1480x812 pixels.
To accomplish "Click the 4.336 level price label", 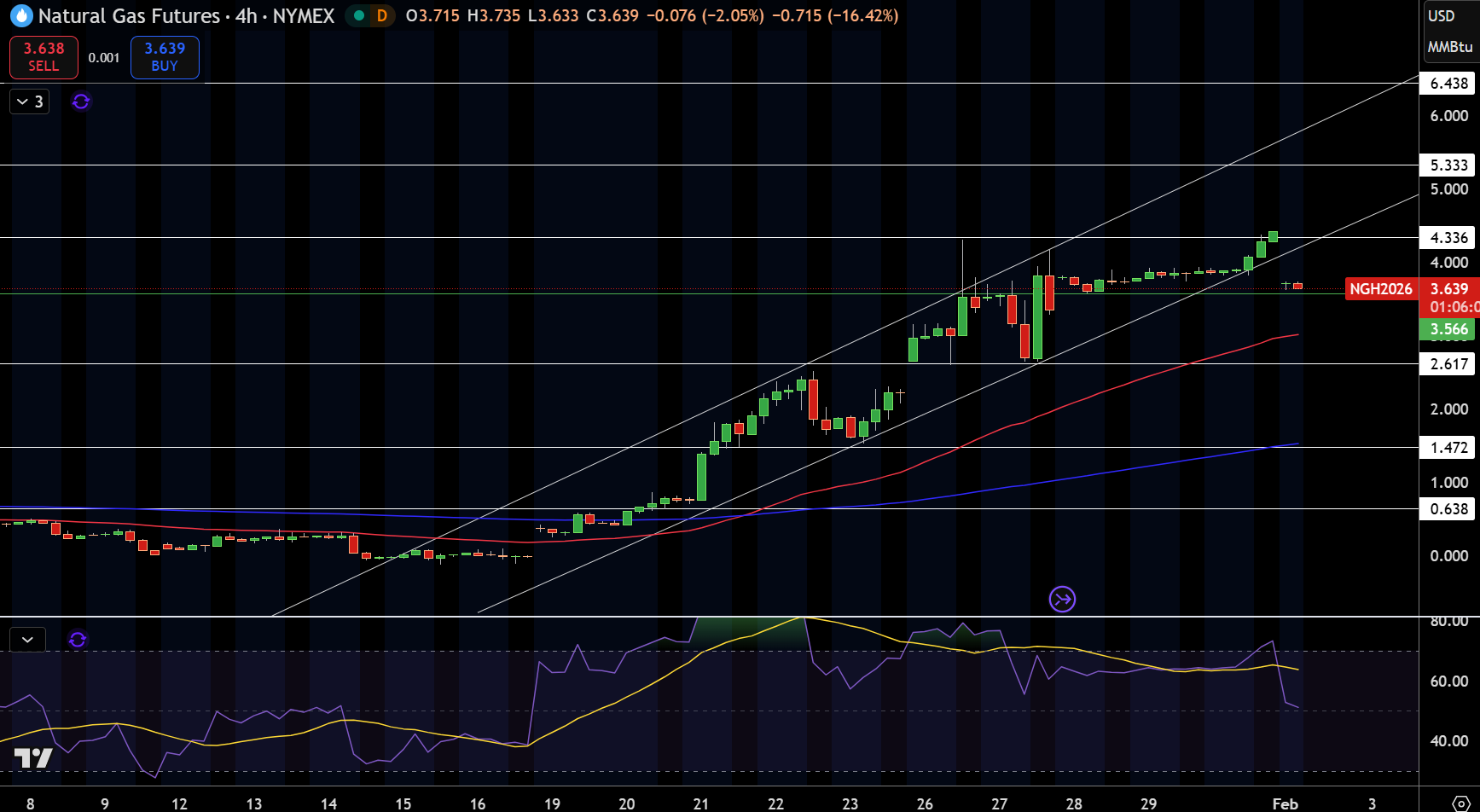I will [1448, 238].
